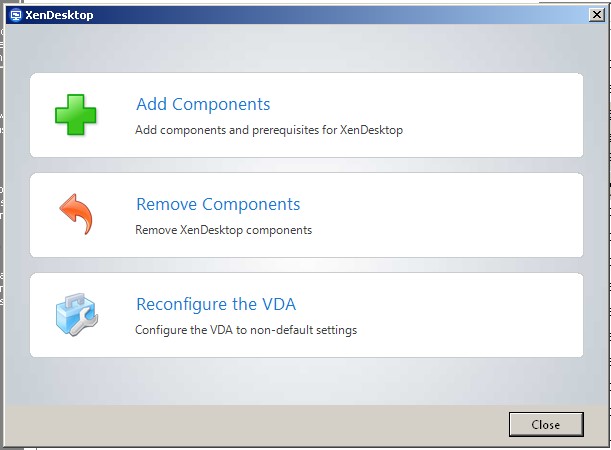Image resolution: width=611 pixels, height=450 pixels.
Task: Click the XenDesktop window title text
Action: click(x=52, y=15)
